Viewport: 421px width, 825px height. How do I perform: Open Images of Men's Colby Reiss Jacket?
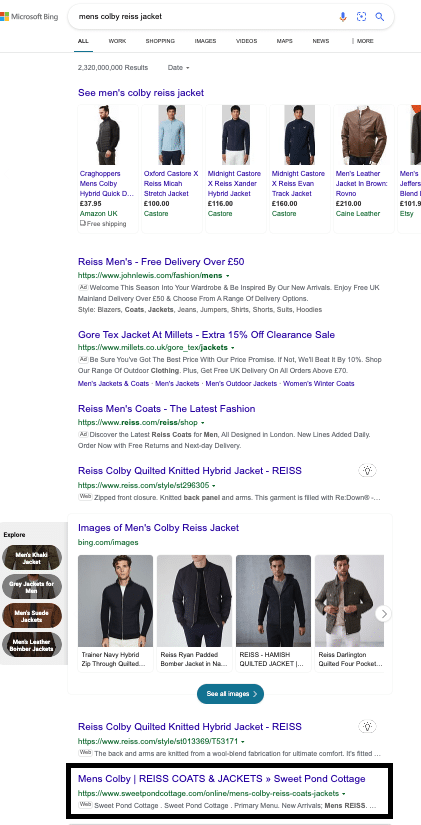pos(158,528)
